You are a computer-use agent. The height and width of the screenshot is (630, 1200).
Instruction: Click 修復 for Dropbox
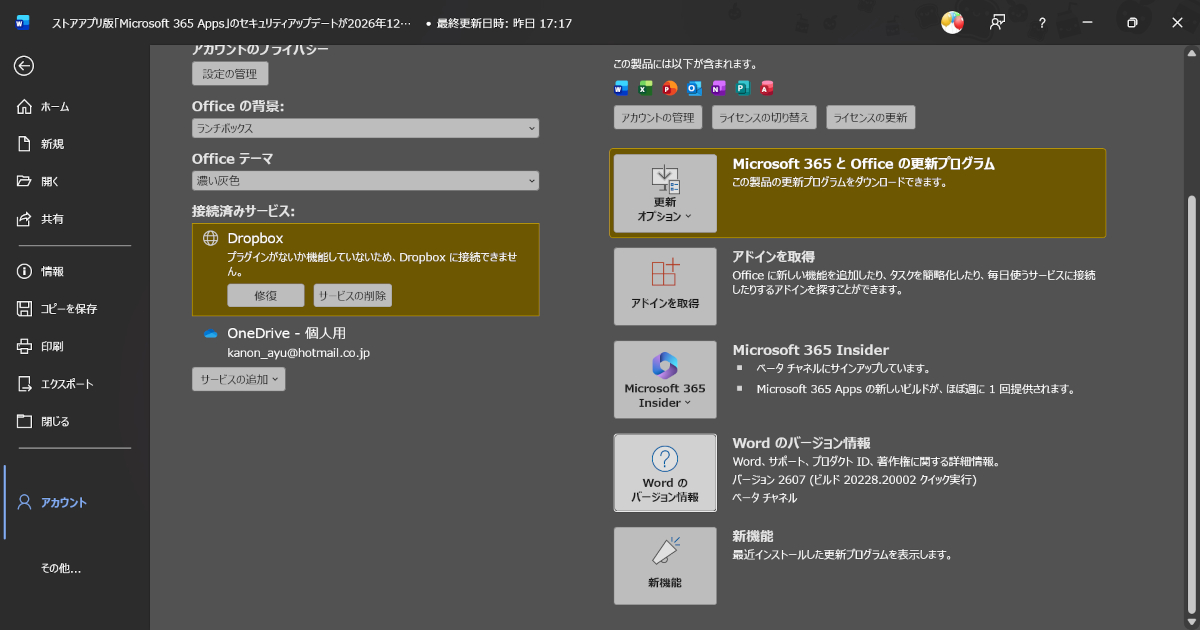tap(265, 295)
